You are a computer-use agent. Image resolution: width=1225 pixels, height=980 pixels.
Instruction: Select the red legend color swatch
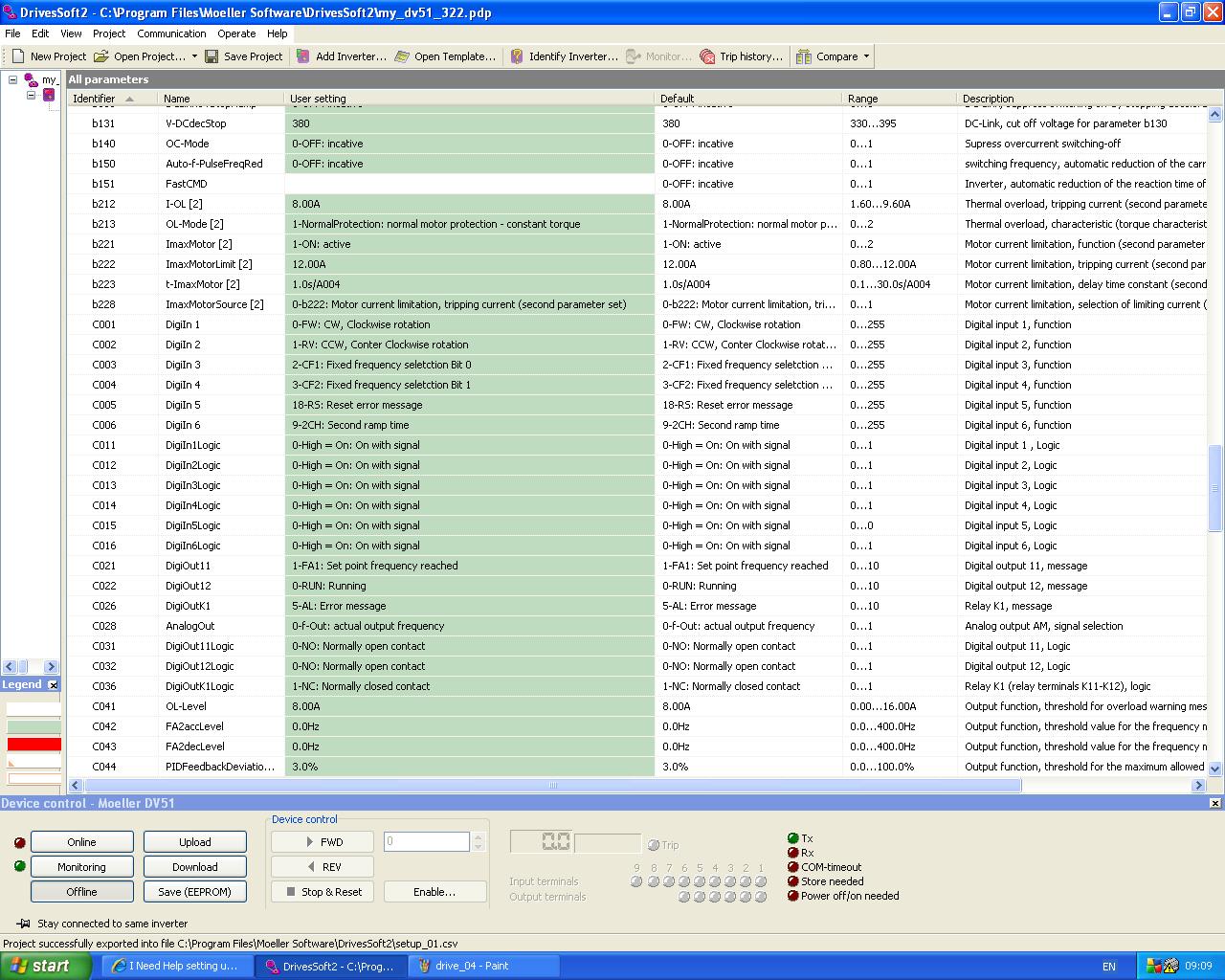click(x=33, y=745)
